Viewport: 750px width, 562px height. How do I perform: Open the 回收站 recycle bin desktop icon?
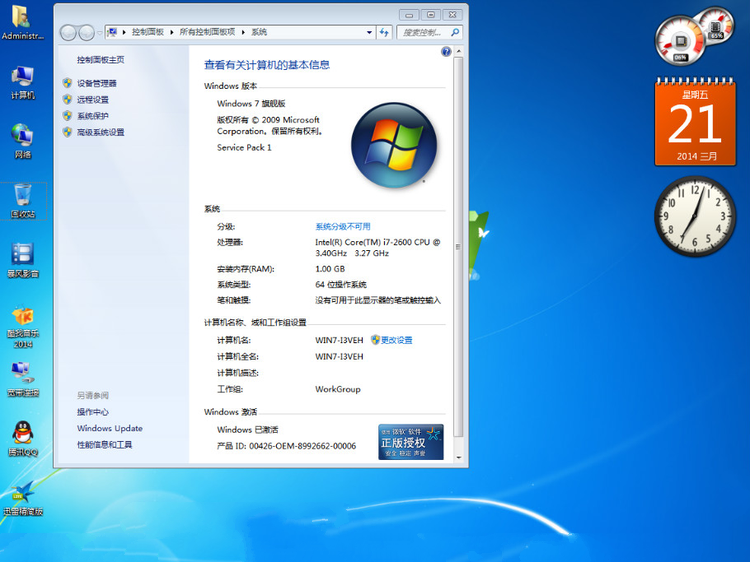(22, 199)
